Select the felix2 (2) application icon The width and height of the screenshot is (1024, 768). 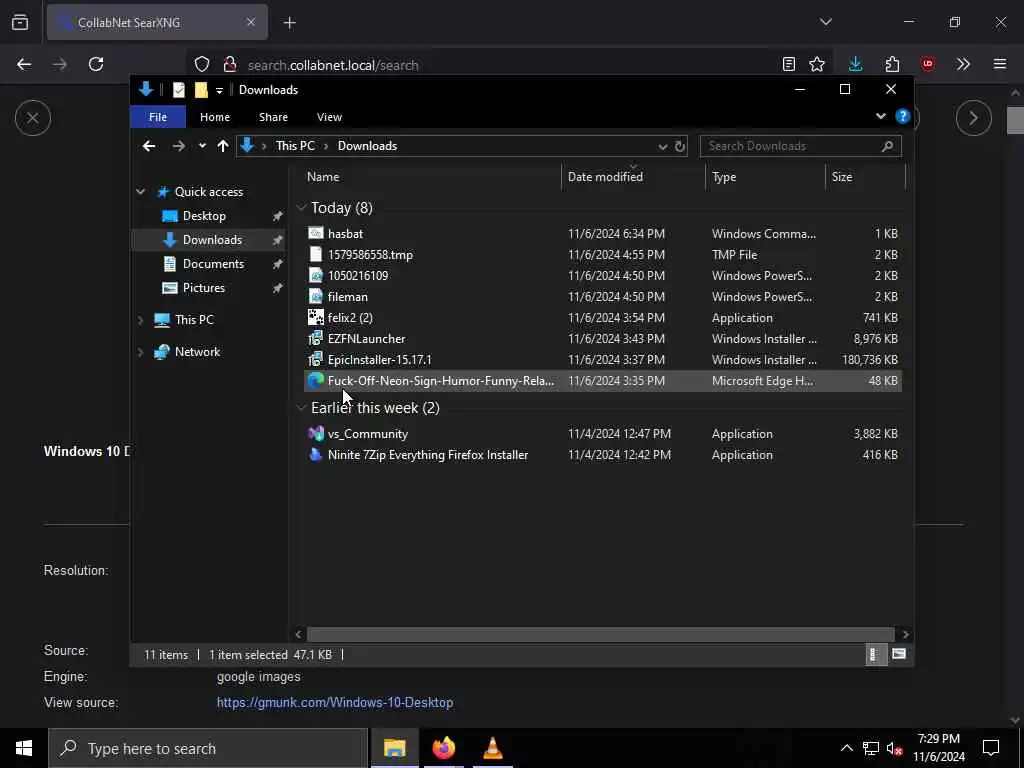coord(316,317)
